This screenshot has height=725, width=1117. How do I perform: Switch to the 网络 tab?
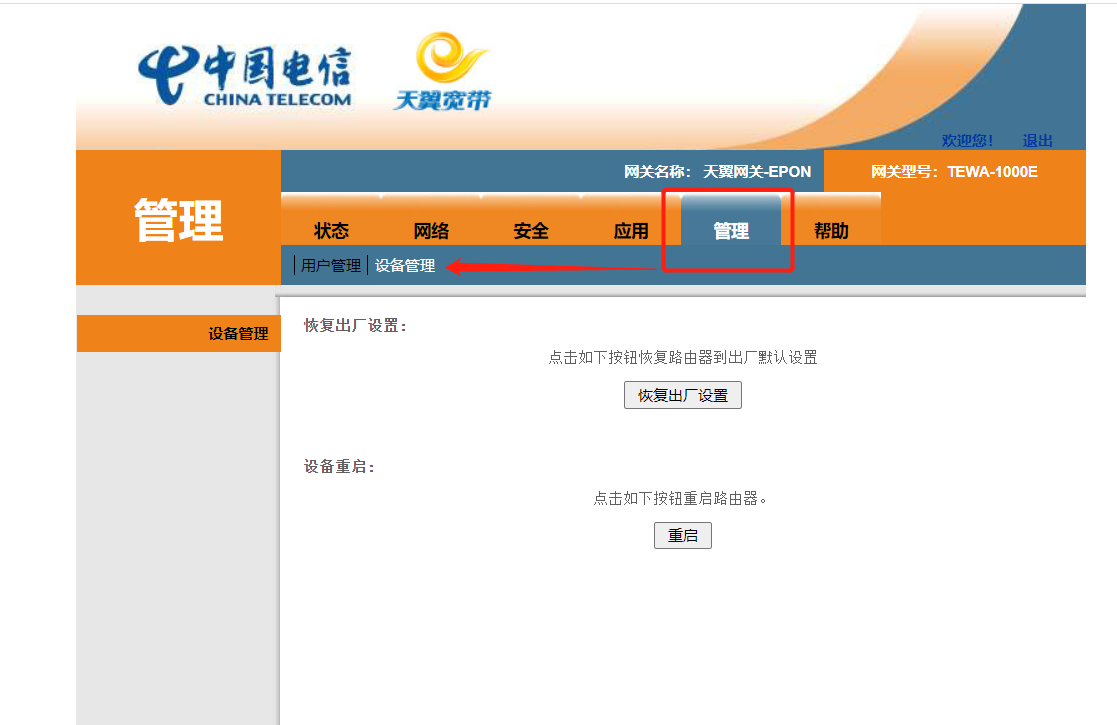(431, 231)
